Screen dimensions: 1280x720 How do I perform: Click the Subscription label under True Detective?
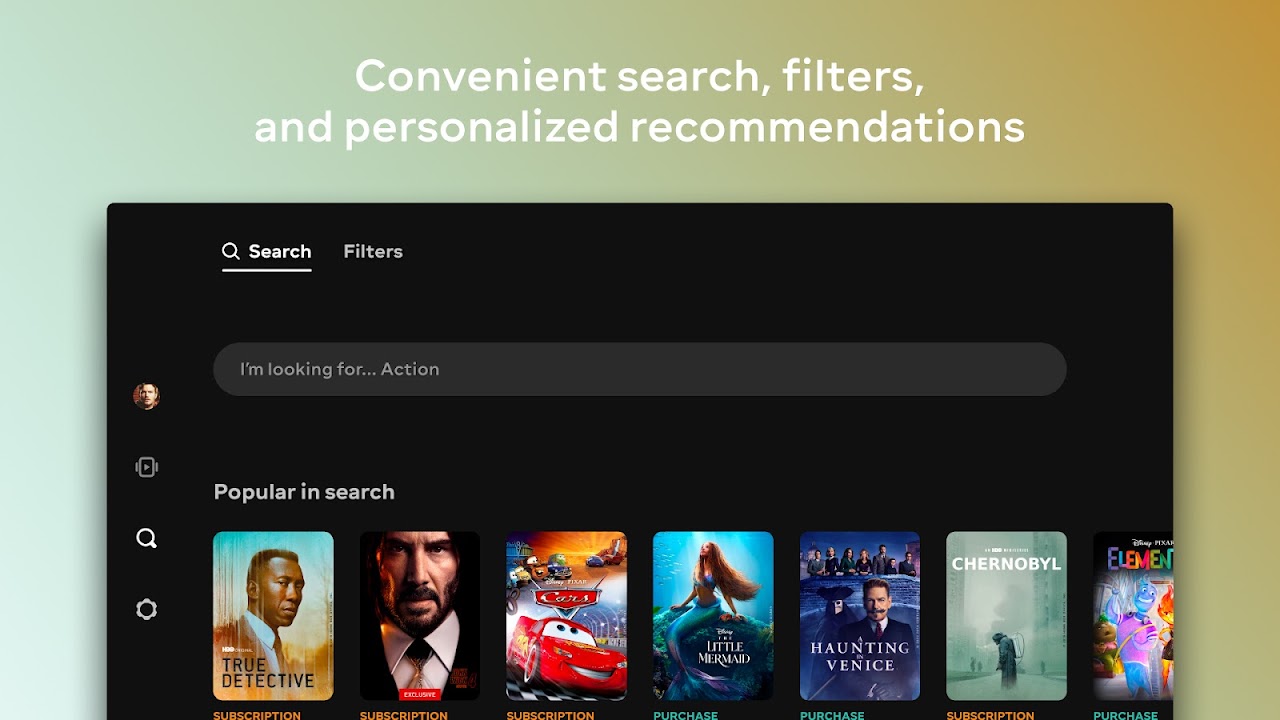(x=257, y=715)
